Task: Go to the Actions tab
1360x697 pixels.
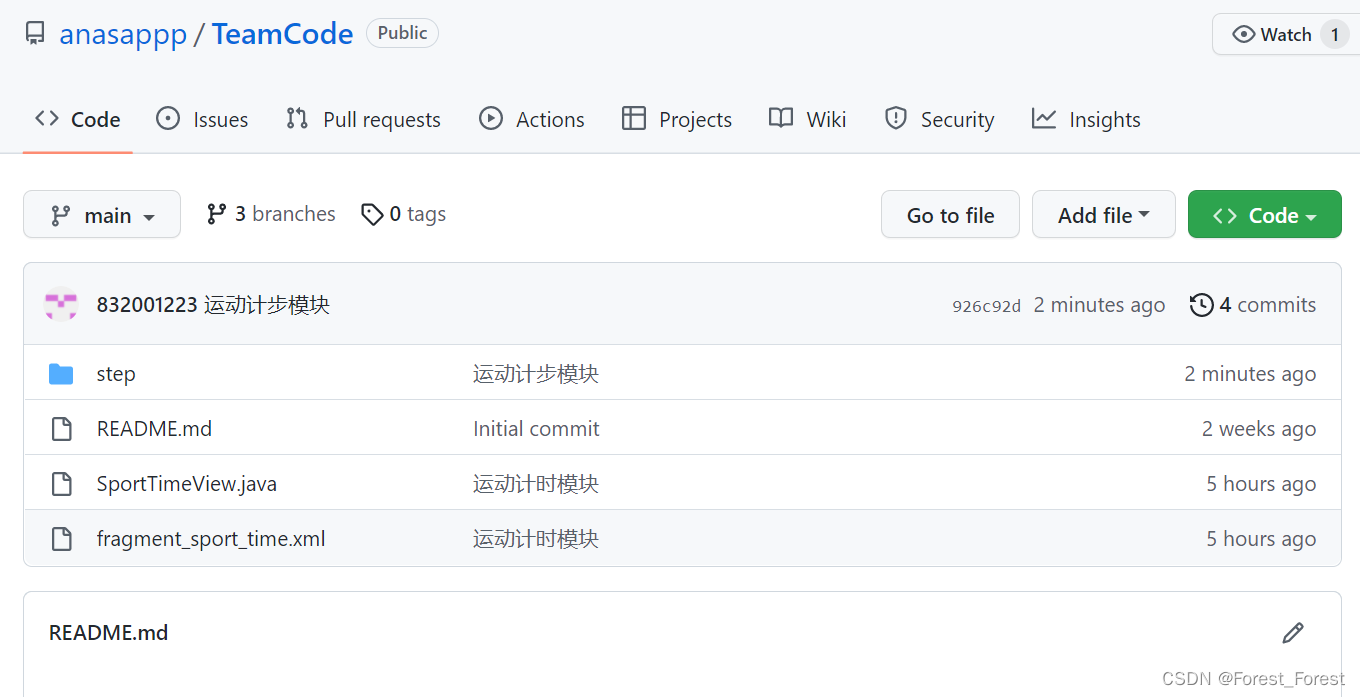Action: 531,119
